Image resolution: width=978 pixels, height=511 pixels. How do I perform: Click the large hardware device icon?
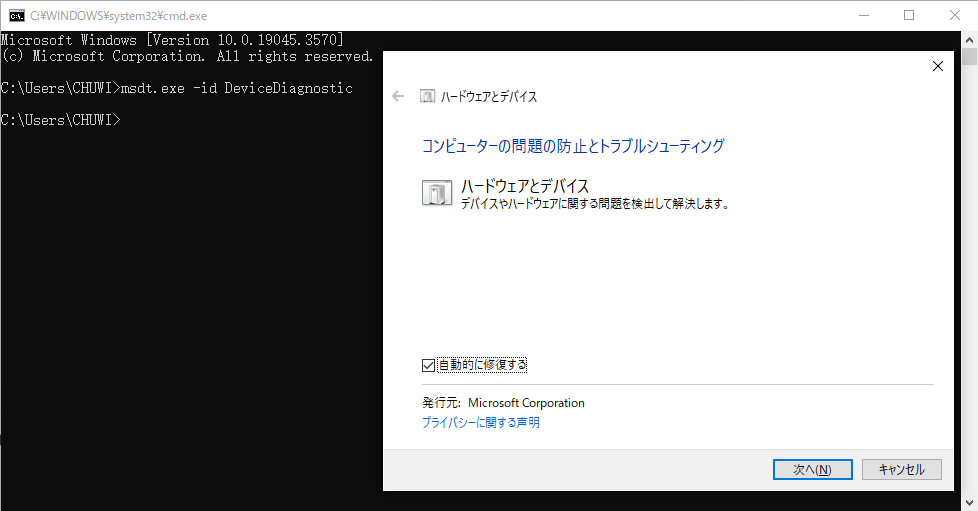(x=437, y=193)
